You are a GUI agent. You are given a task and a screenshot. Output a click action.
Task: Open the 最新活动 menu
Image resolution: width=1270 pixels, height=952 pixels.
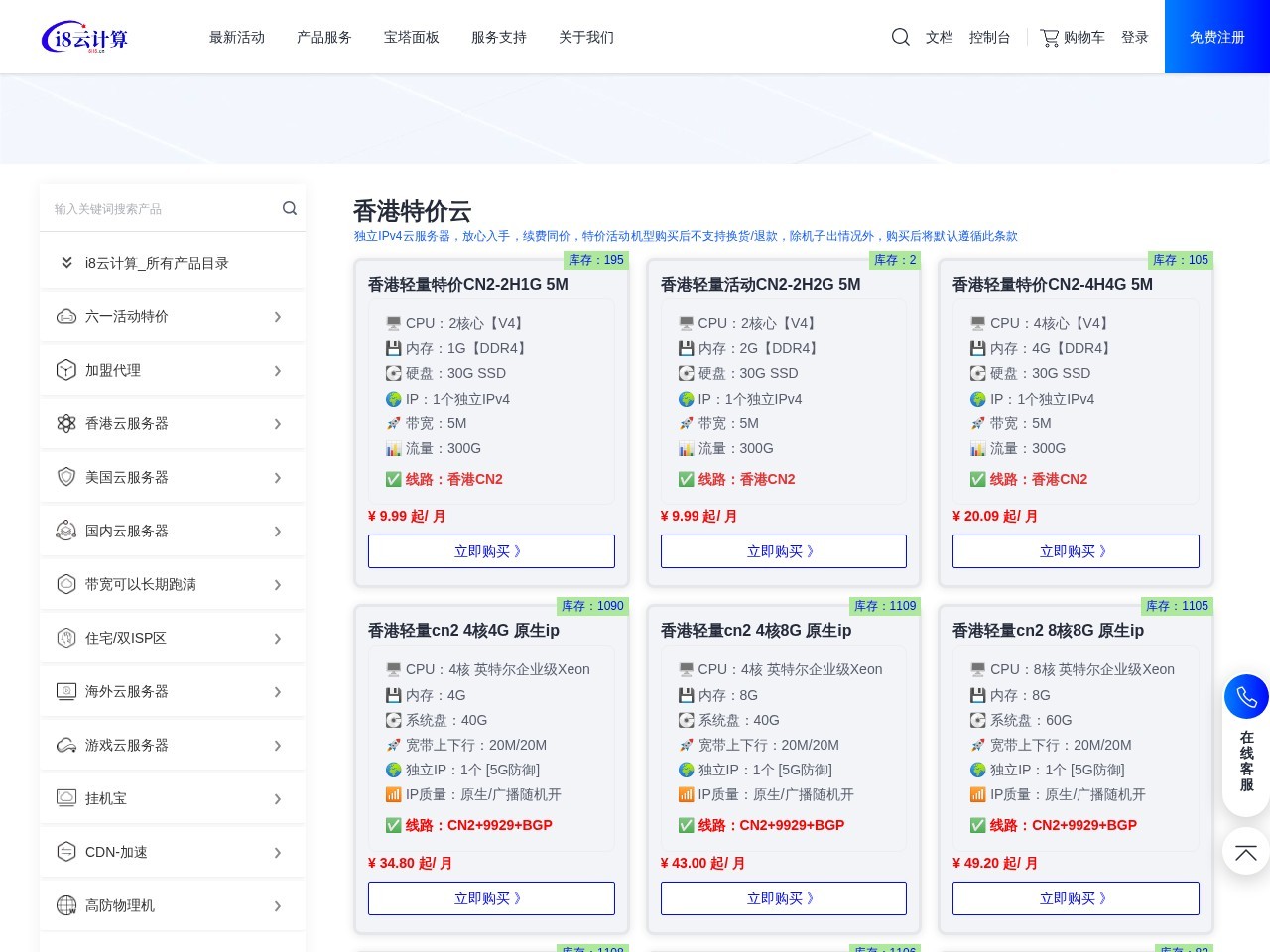point(237,37)
